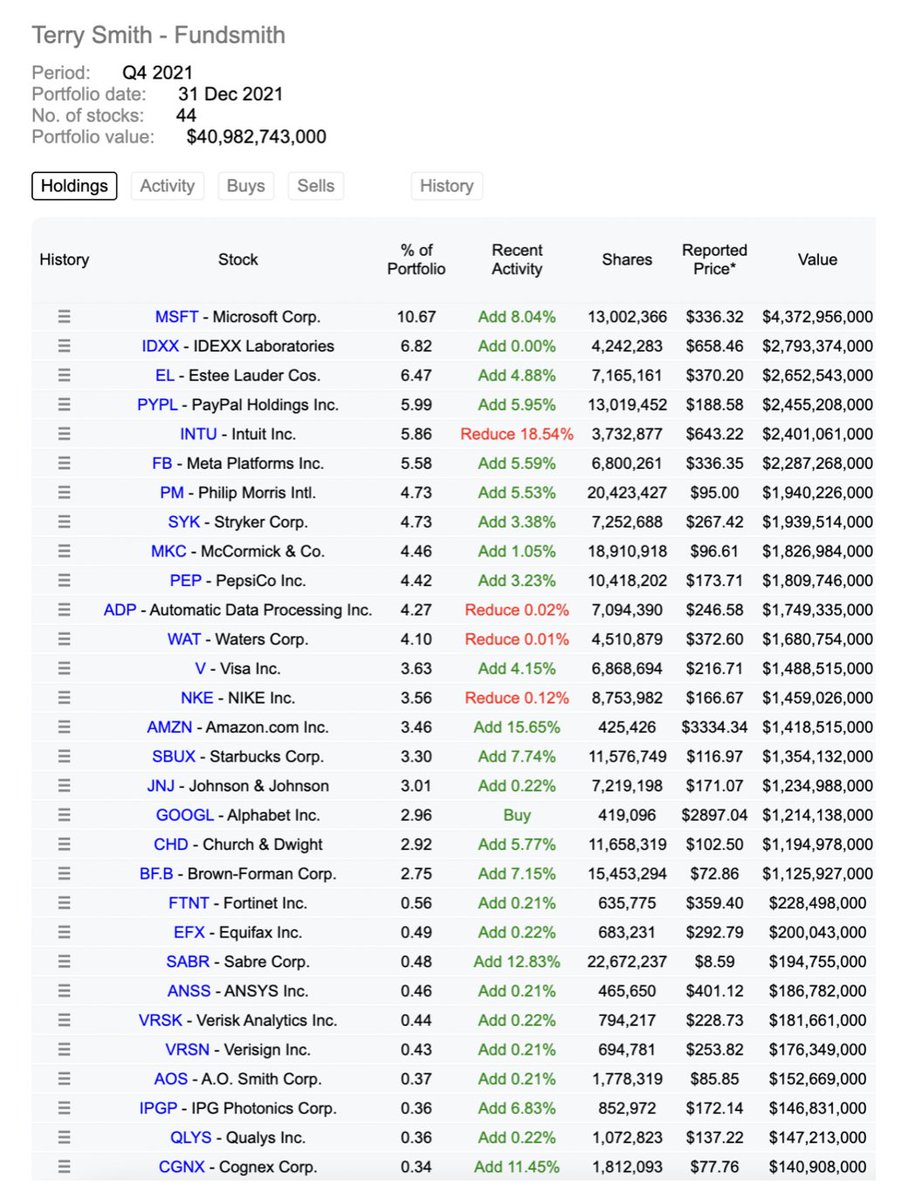Open the IPGP ticker link
The image size is (922, 1200).
pyautogui.click(x=159, y=1109)
